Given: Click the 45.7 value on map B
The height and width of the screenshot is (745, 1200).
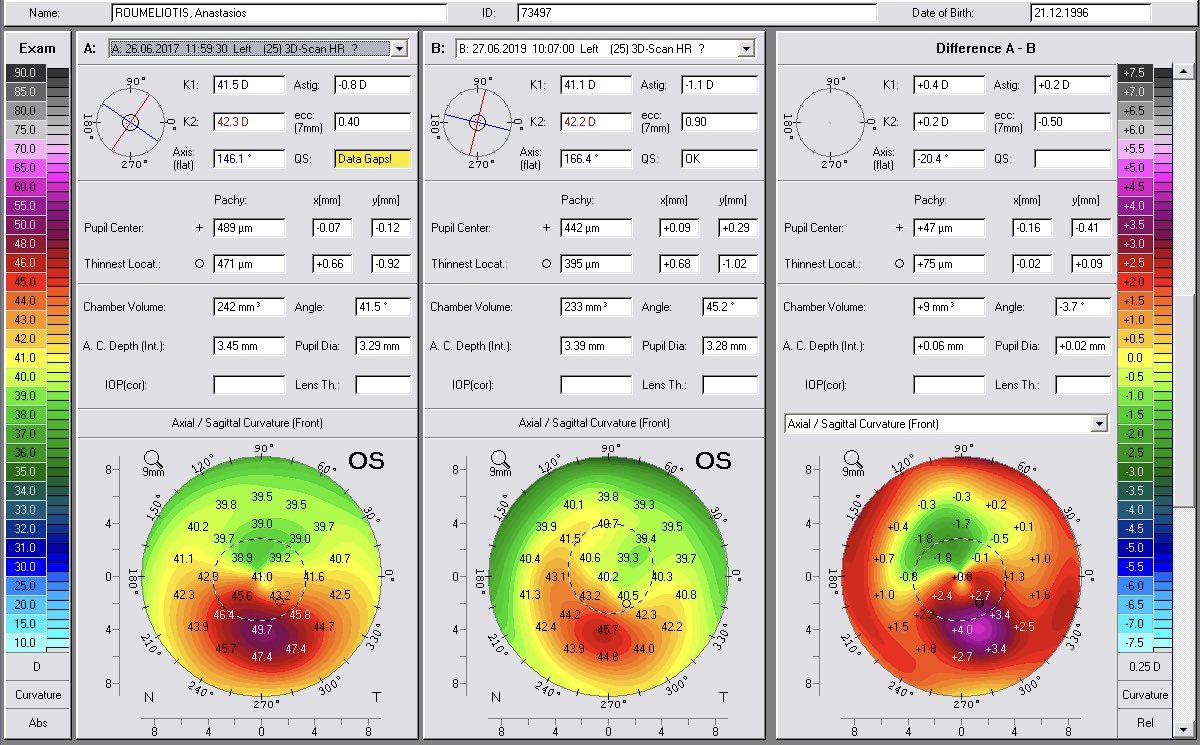Looking at the screenshot, I should 607,630.
